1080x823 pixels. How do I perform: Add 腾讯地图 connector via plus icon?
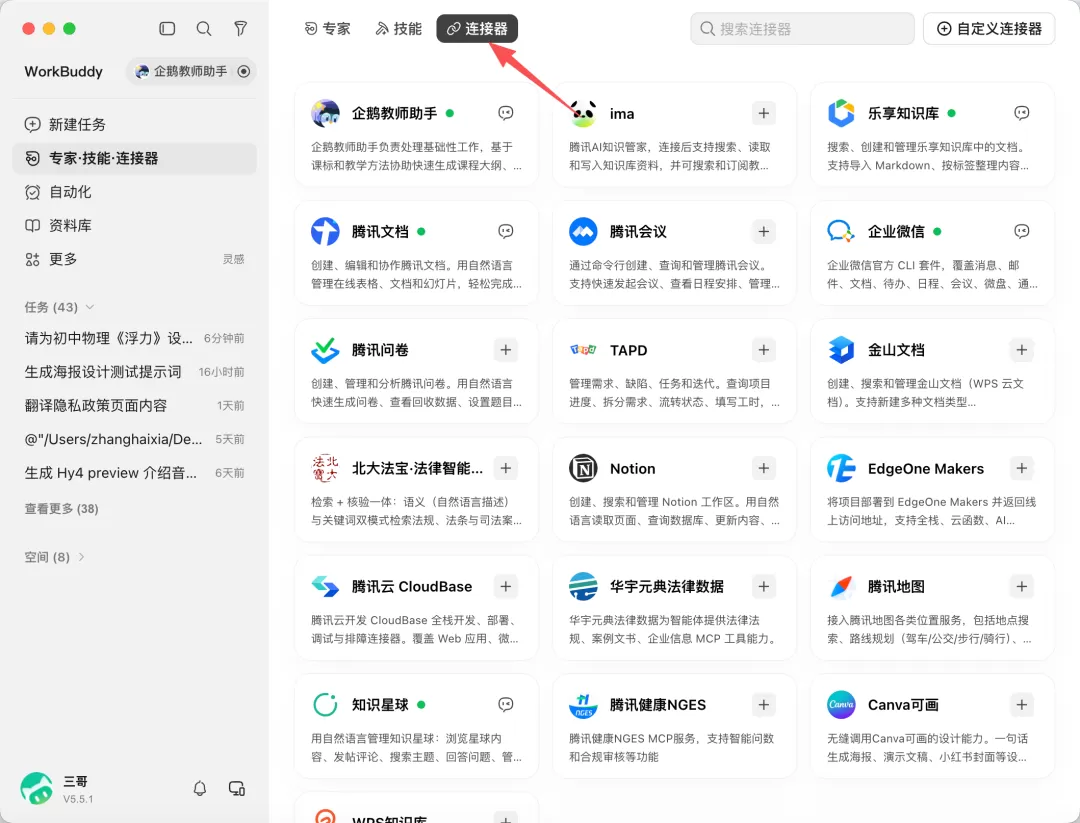click(x=1021, y=586)
